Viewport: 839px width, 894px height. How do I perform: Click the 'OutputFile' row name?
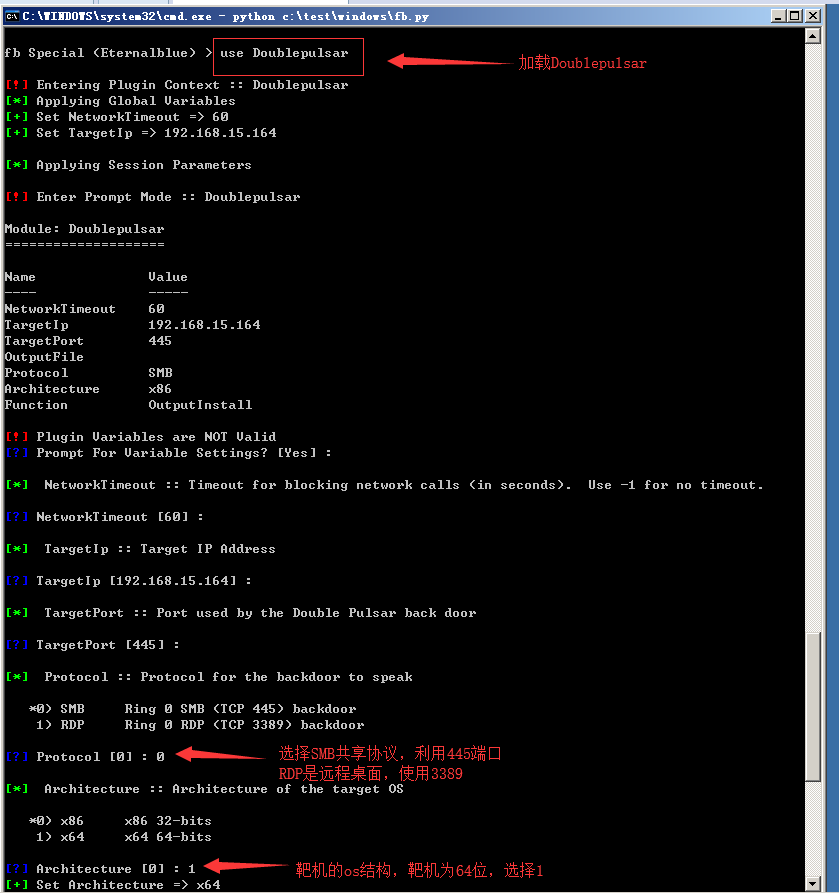[x=44, y=357]
